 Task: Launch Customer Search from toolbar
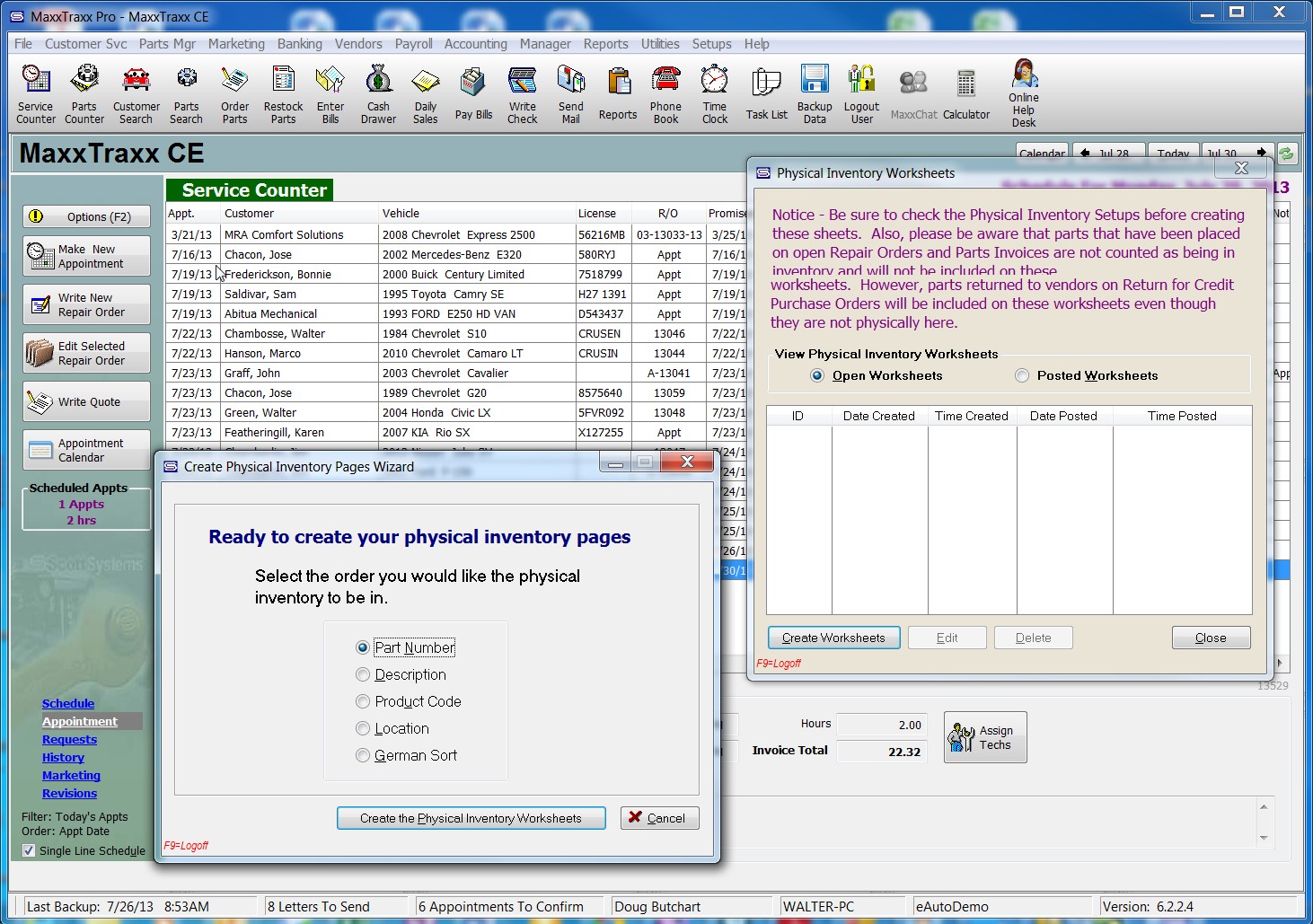pos(137,93)
